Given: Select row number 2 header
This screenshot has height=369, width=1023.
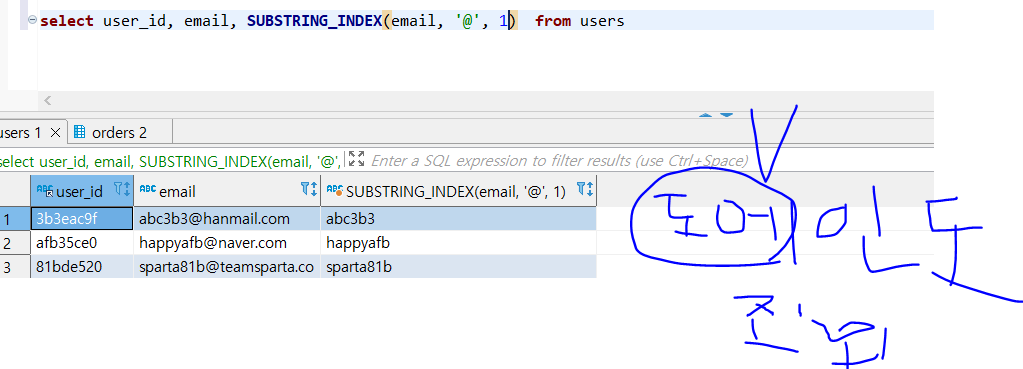Looking at the screenshot, I should tap(14, 243).
